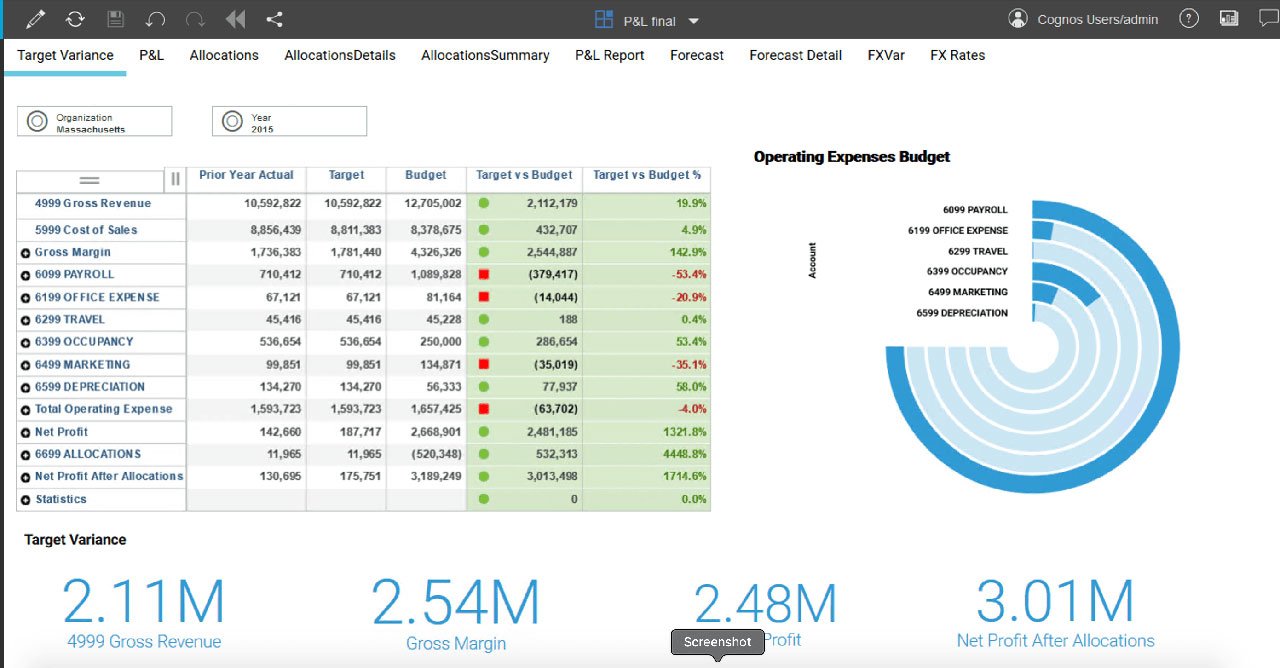This screenshot has width=1280, height=668.
Task: Undo the last action
Action: (x=155, y=19)
